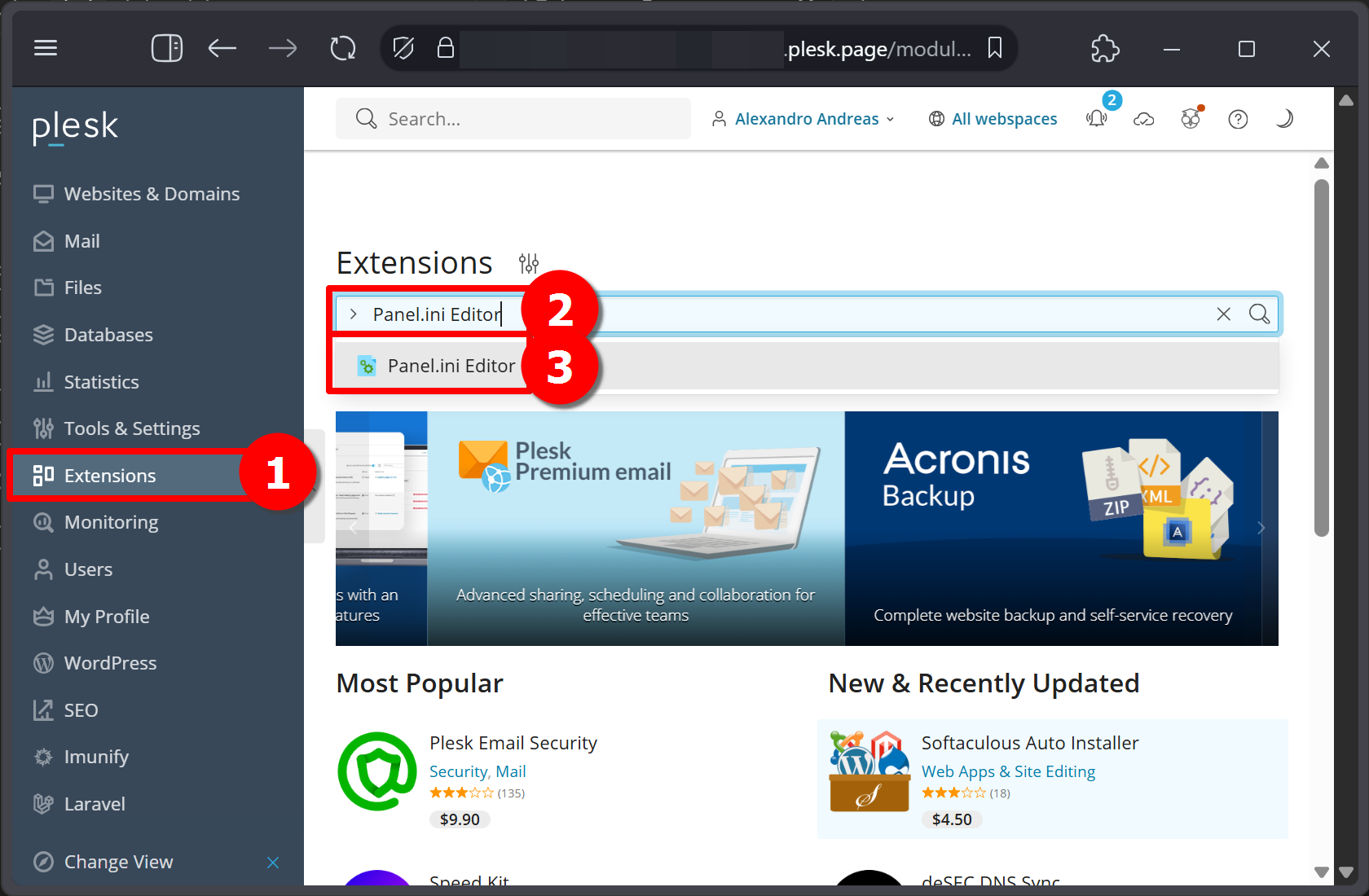Click the $9.90 price tag
The width and height of the screenshot is (1369, 896).
click(x=460, y=819)
